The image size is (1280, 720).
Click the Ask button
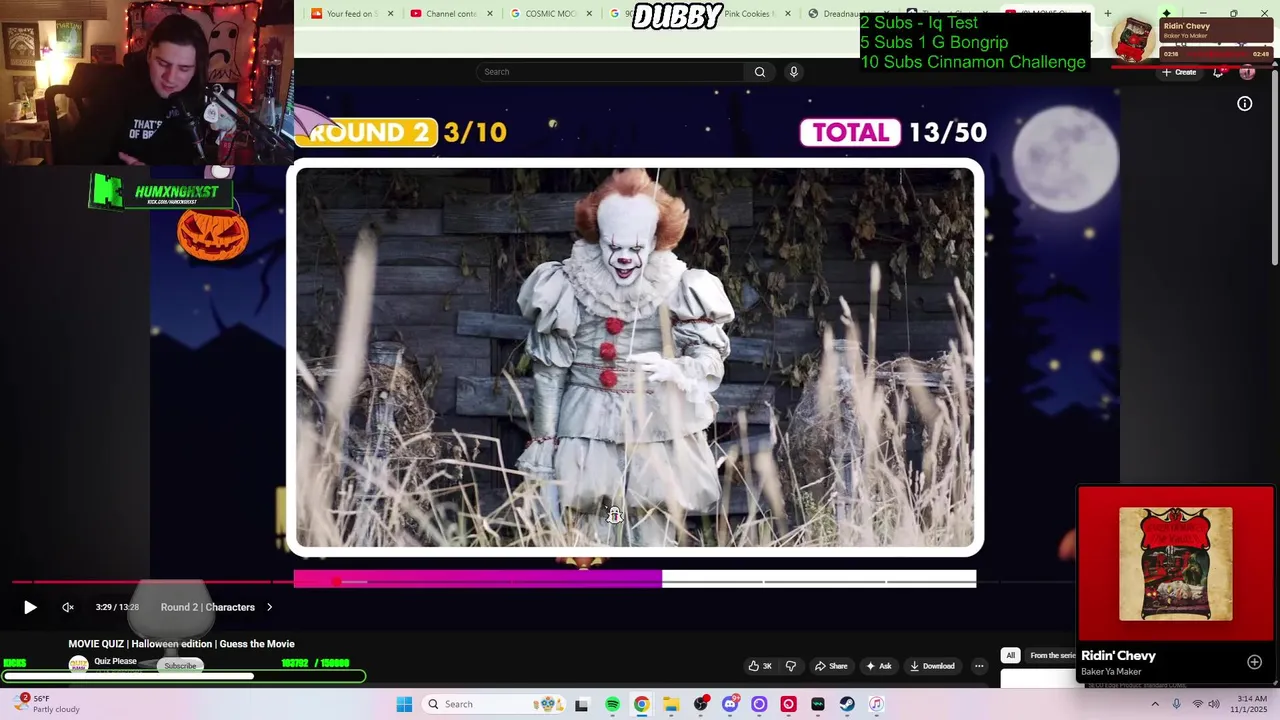pyautogui.click(x=879, y=666)
